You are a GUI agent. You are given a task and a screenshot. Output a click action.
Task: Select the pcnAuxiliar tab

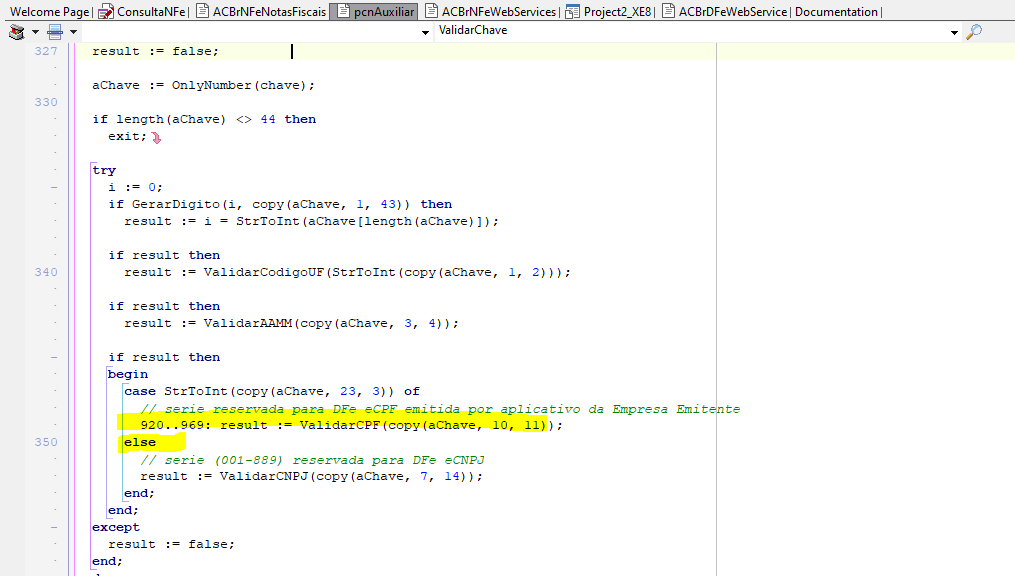click(374, 12)
